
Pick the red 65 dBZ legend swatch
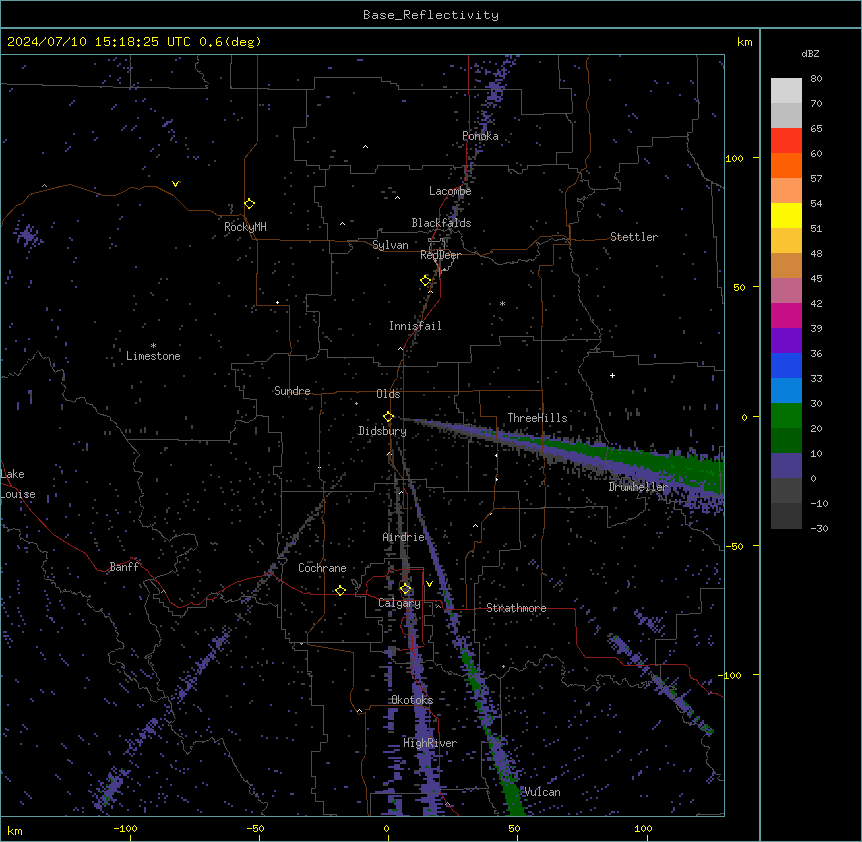[786, 140]
